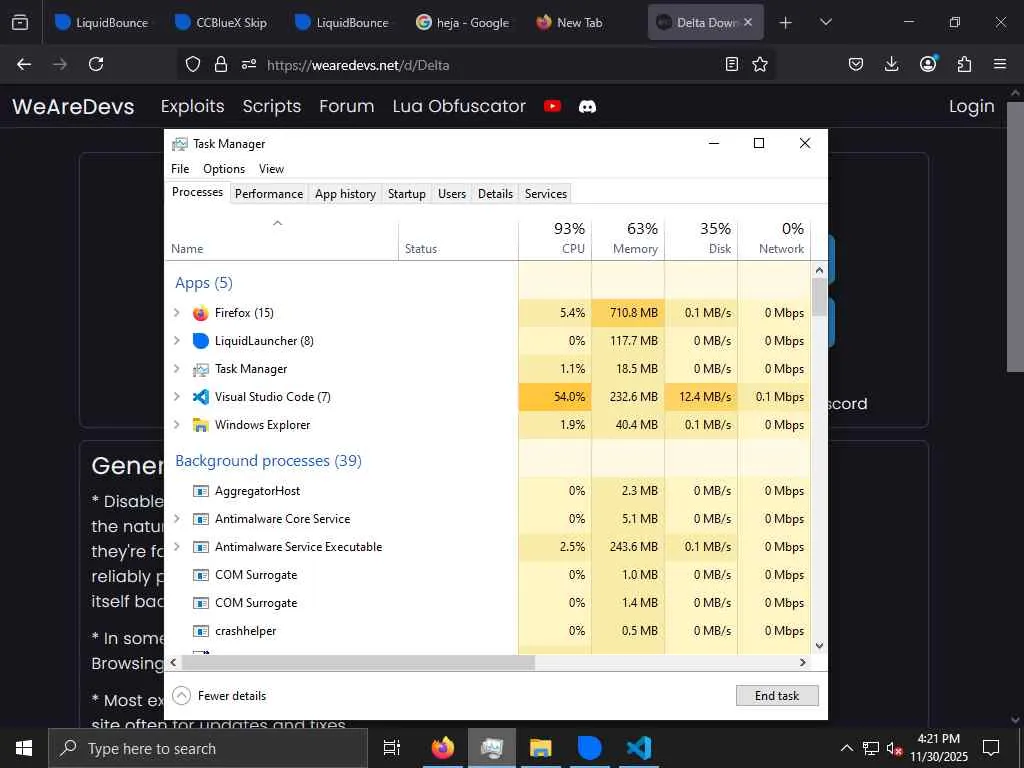This screenshot has width=1024, height=768.
Task: Open the Options menu in Task Manager
Action: (x=224, y=168)
